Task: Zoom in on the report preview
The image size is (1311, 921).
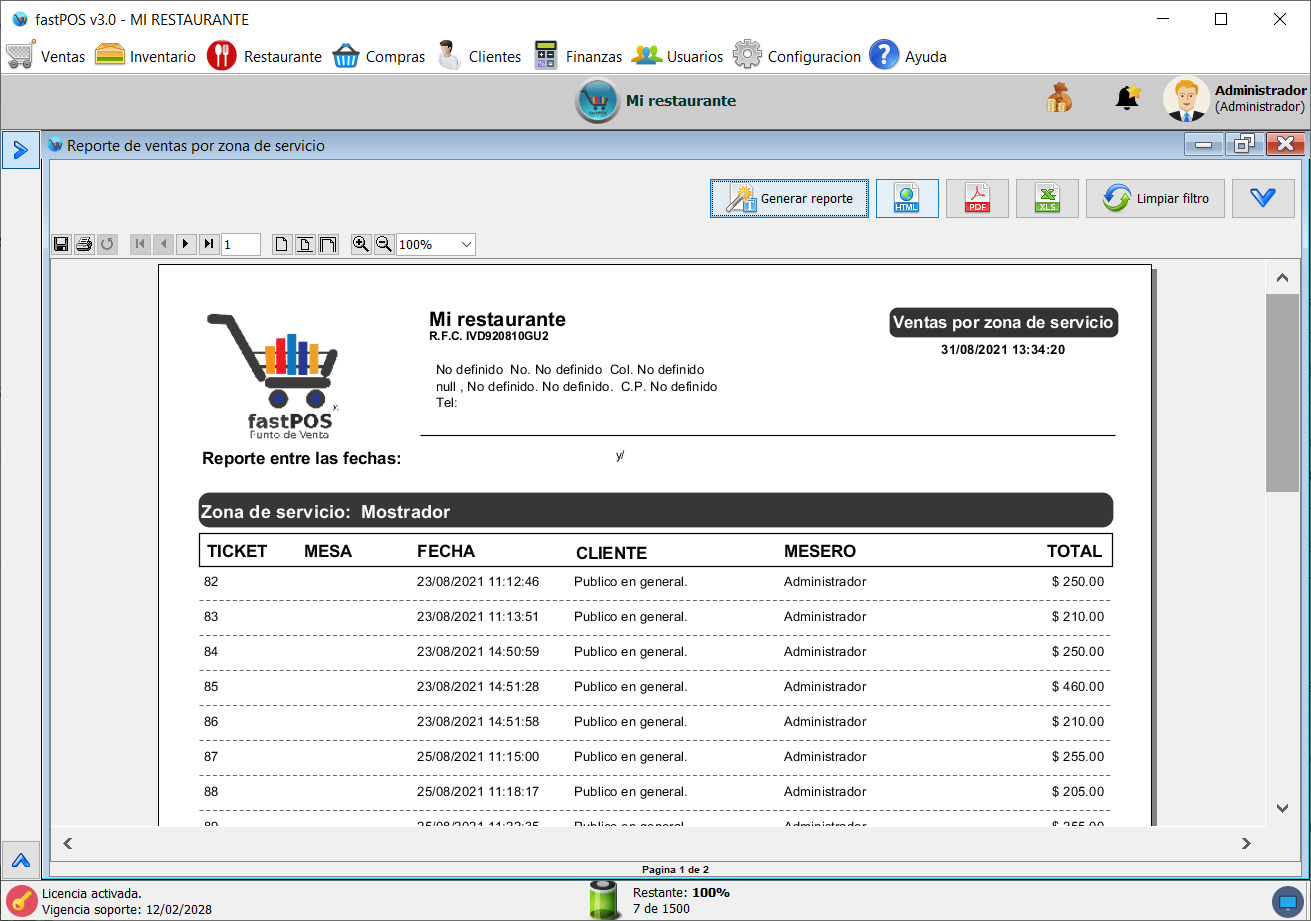Action: click(361, 243)
